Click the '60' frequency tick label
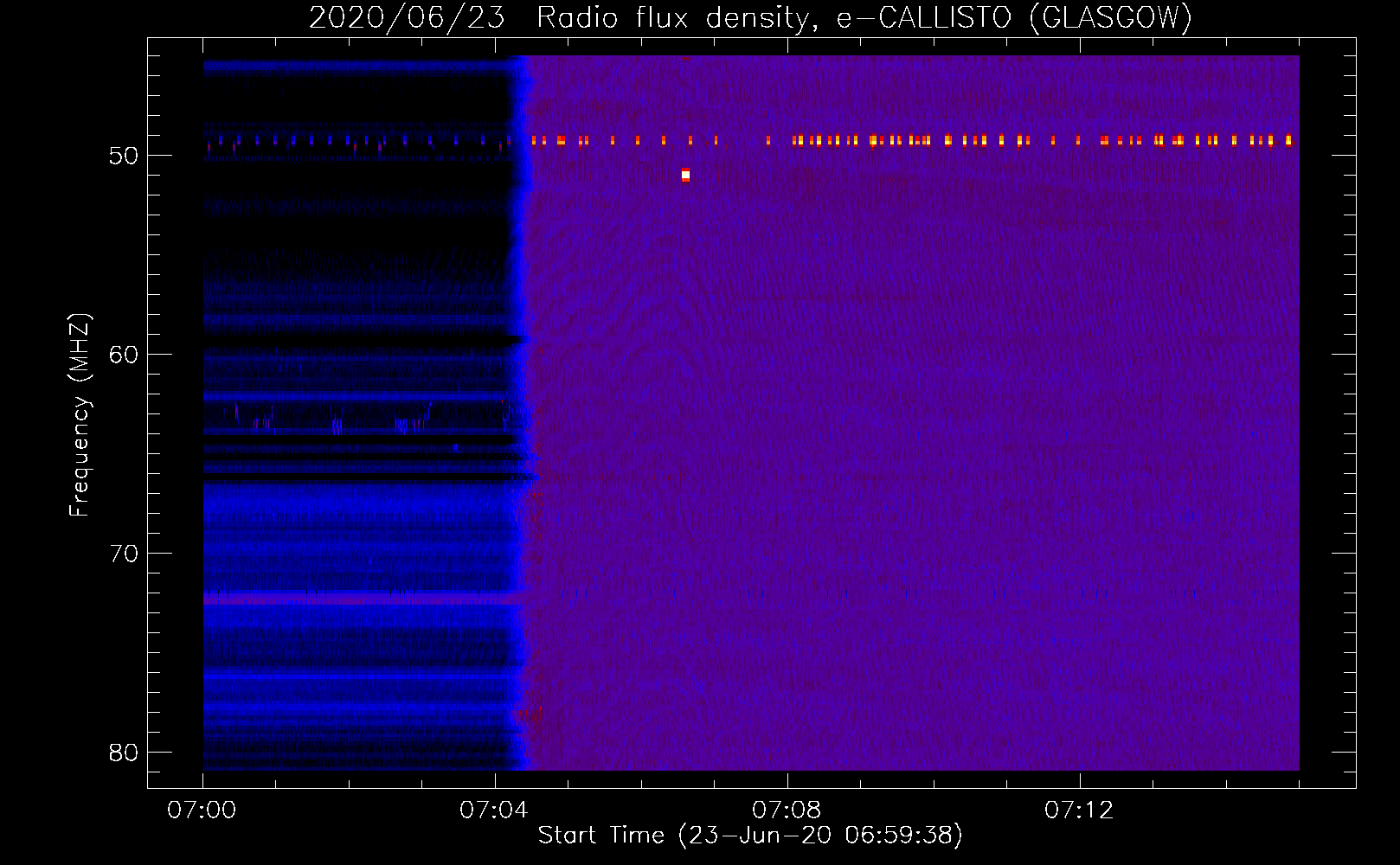Screen dimensions: 1400x865 coord(124,355)
